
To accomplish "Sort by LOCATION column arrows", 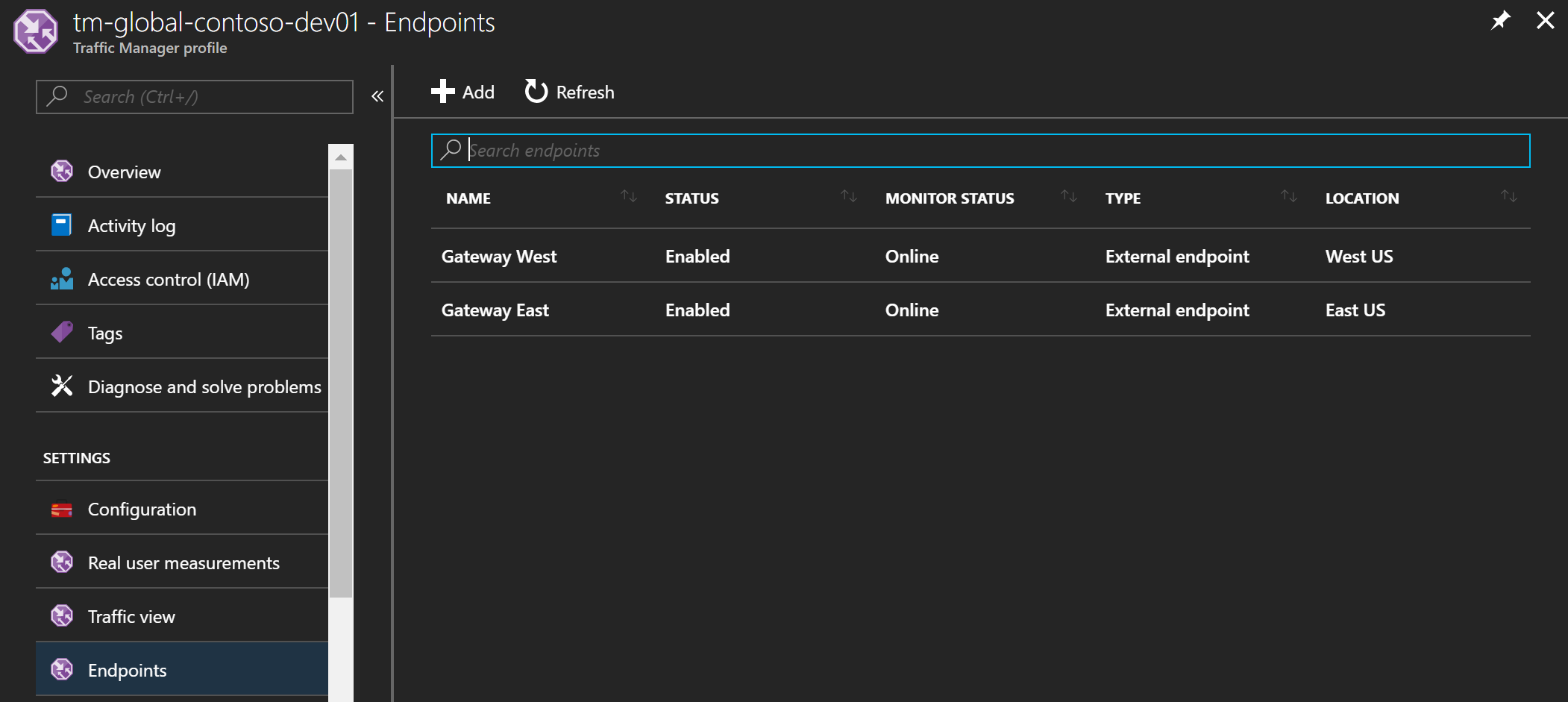I will (1509, 196).
